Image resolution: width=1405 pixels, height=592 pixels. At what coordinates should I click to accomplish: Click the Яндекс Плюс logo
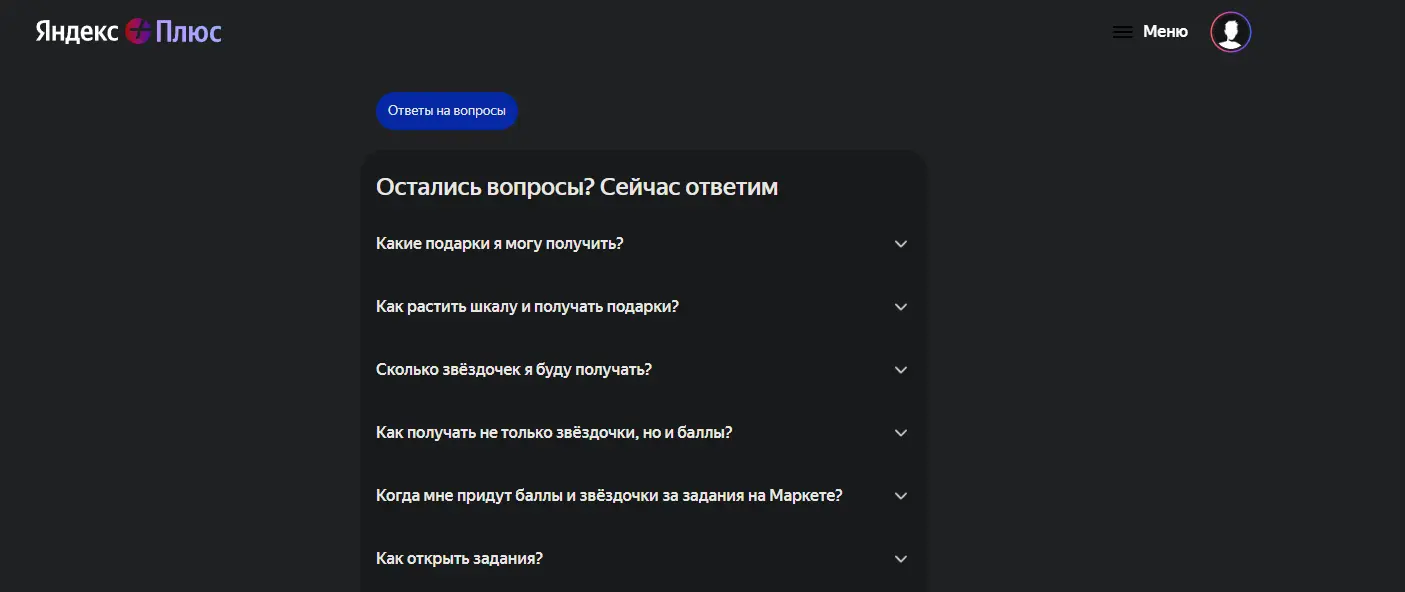[x=128, y=32]
